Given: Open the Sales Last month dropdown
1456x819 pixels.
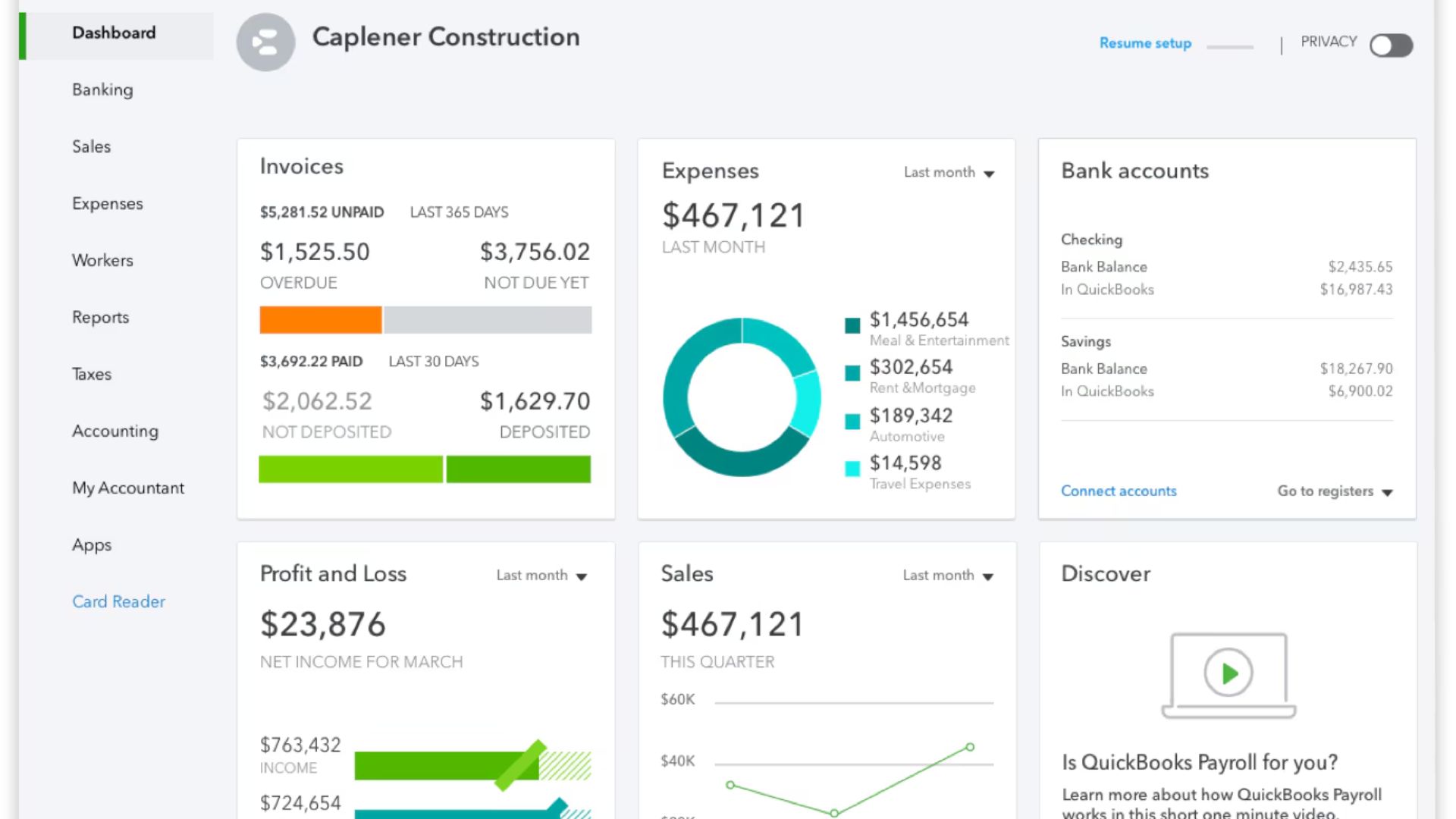Looking at the screenshot, I should click(x=948, y=576).
